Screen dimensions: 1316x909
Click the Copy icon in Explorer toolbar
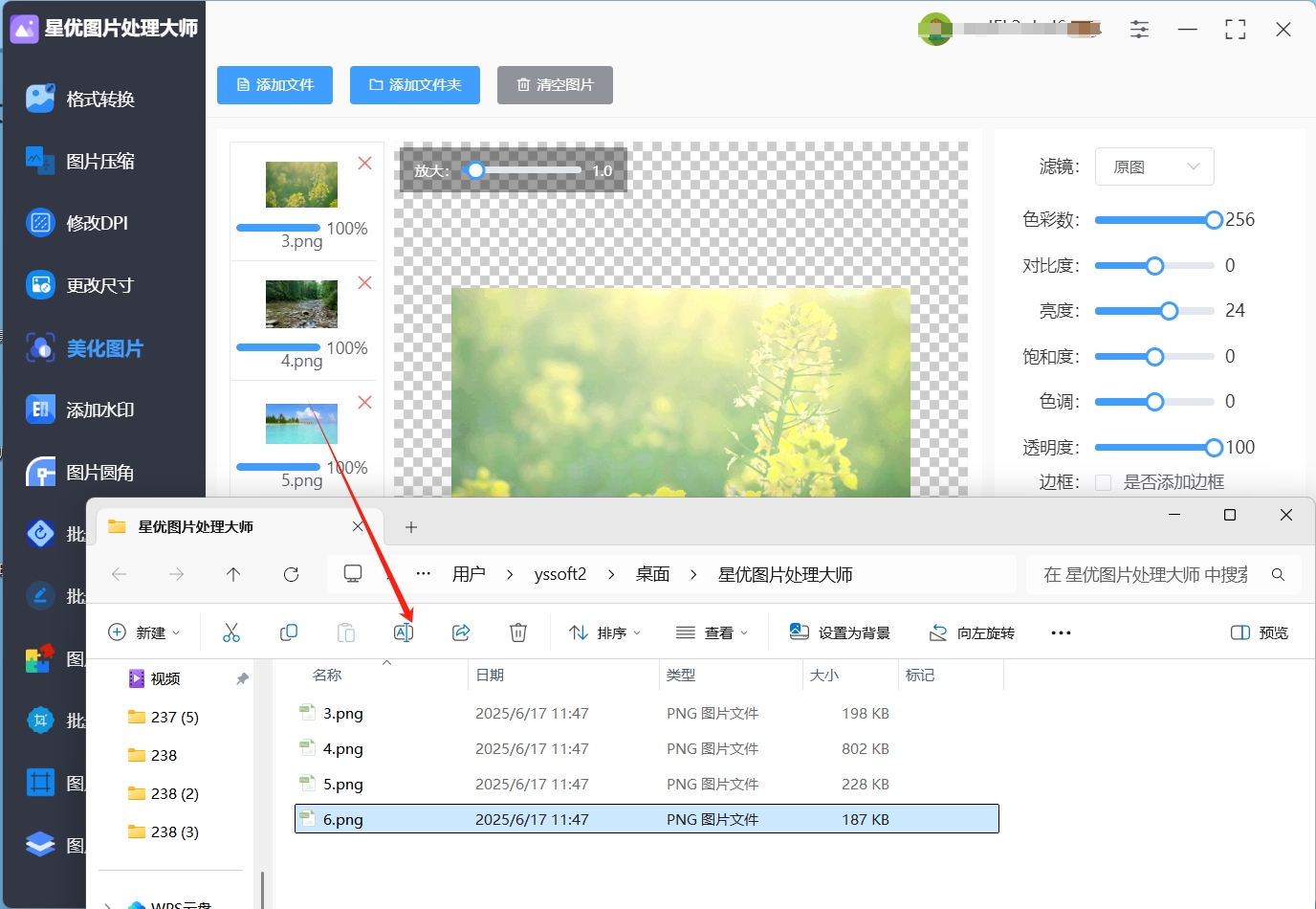coord(289,632)
